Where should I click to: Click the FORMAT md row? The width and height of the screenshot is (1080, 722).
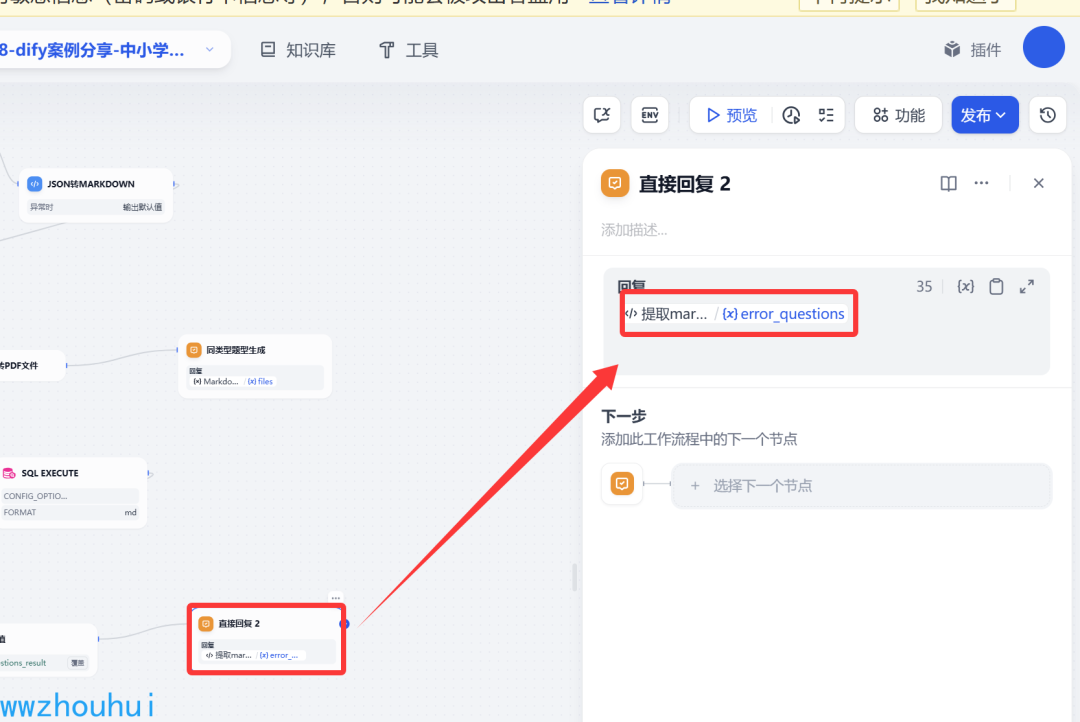pyautogui.click(x=70, y=513)
